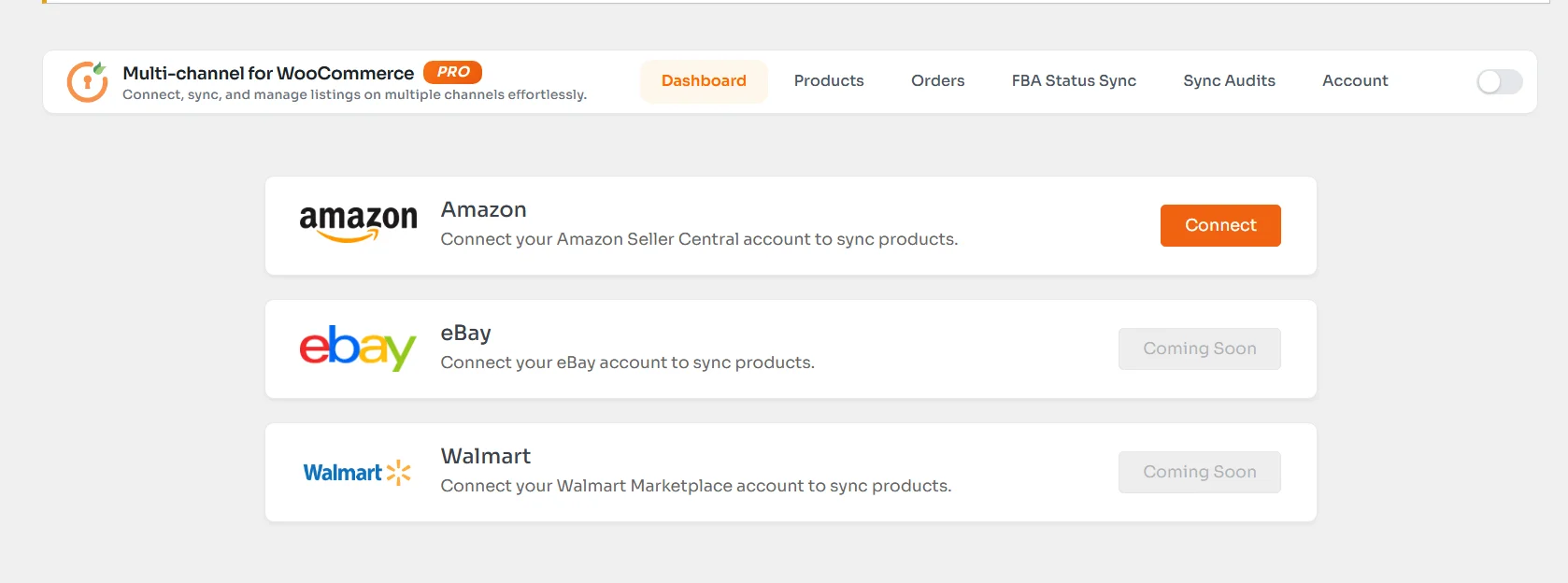Connect the Amazon Seller Central account
Screen dimensions: 1568x583
click(1220, 225)
